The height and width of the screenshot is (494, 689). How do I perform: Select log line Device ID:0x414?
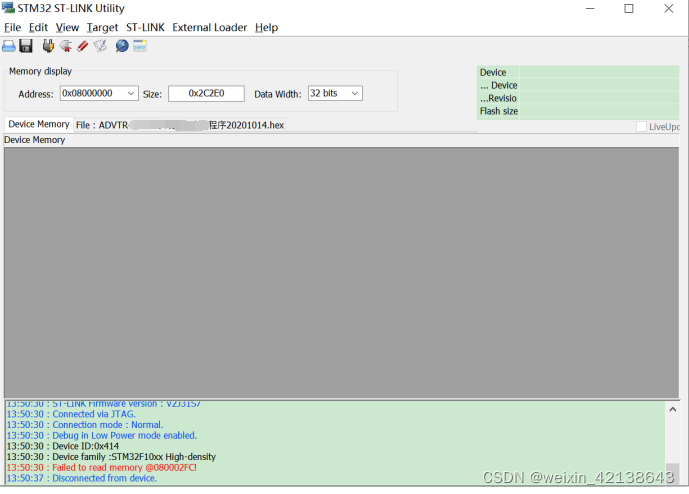(63, 446)
